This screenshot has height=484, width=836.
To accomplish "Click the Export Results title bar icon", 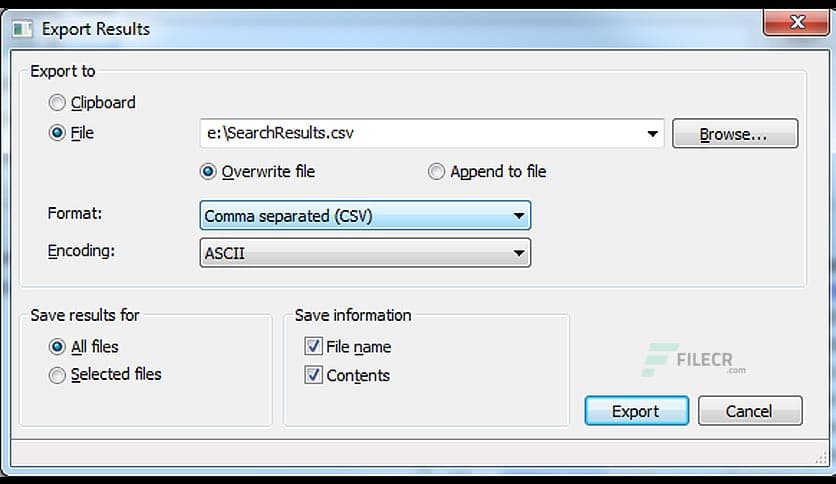I will click(x=22, y=29).
